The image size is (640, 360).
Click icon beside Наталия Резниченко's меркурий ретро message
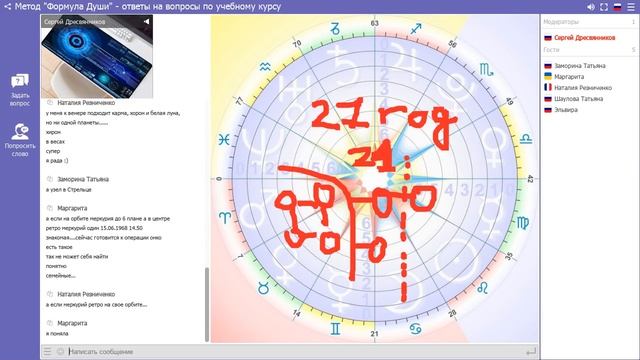point(50,294)
